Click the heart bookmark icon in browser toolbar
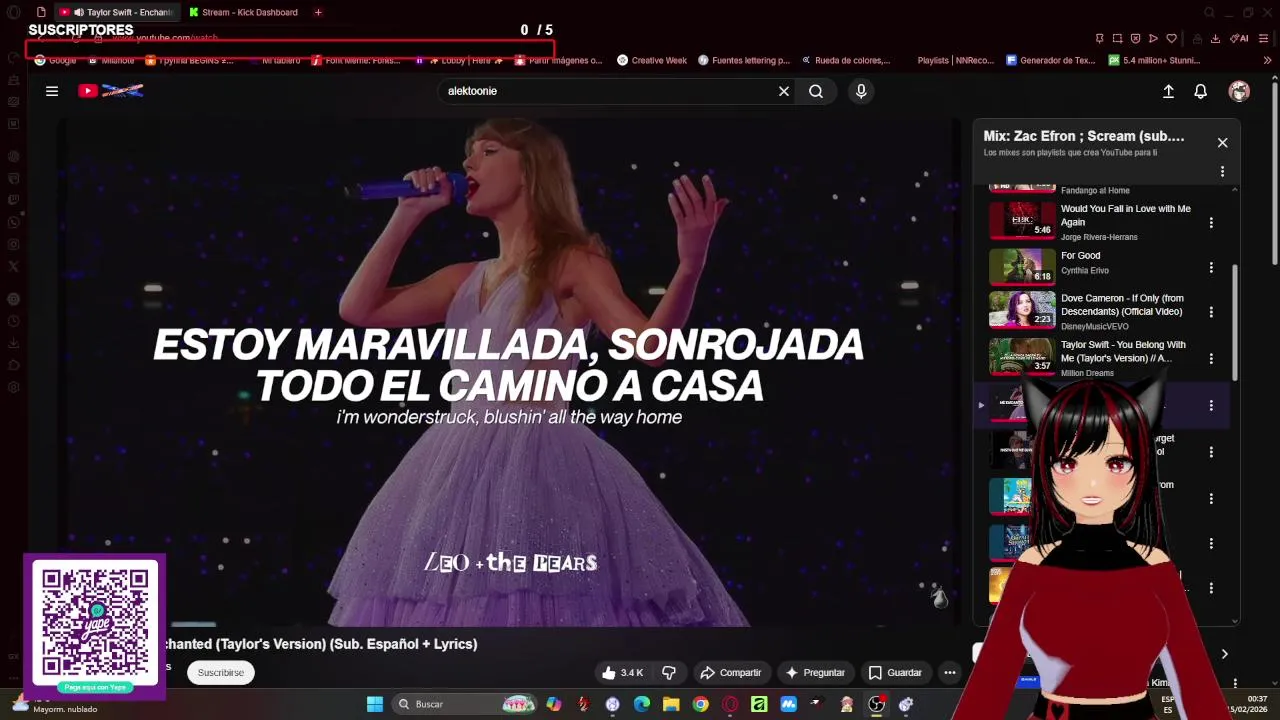The image size is (1280, 720). click(1171, 38)
